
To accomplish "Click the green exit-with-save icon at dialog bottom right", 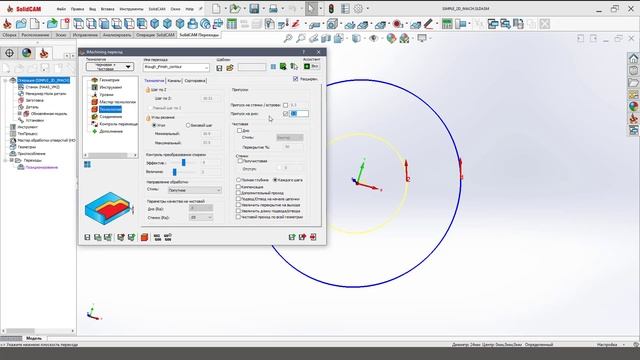I will pos(292,237).
